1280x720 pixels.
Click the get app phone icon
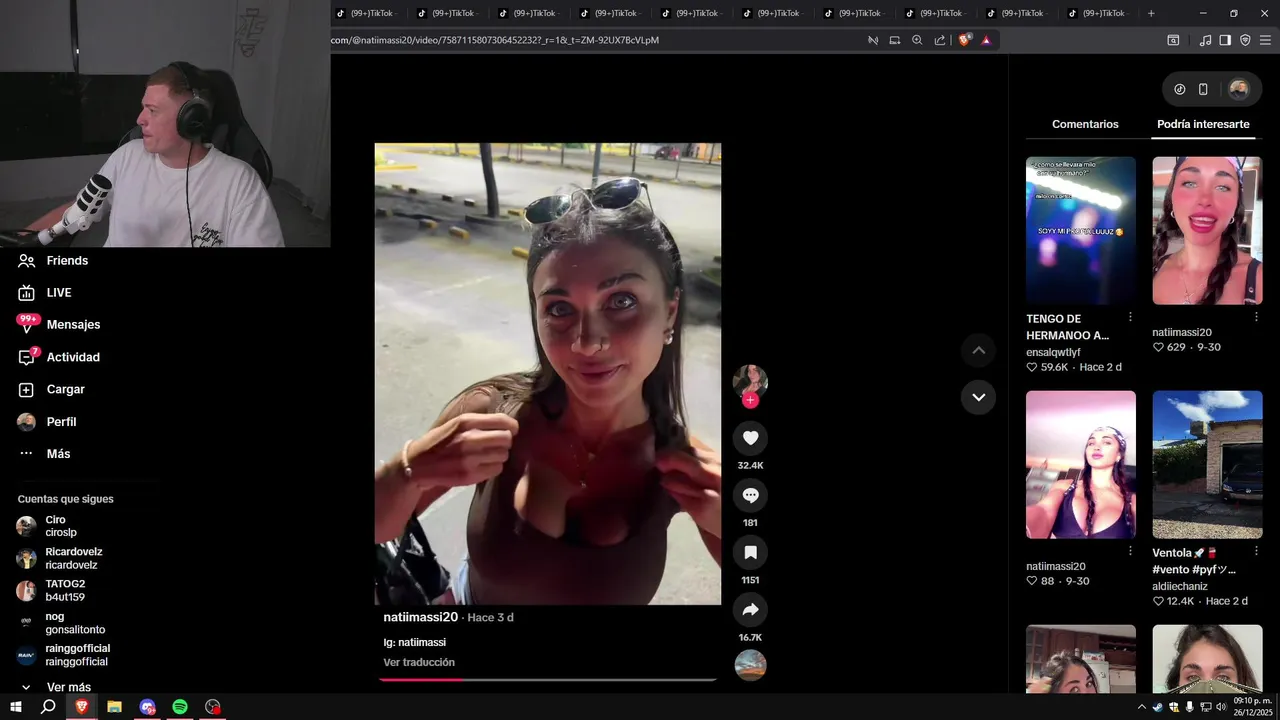(1203, 89)
